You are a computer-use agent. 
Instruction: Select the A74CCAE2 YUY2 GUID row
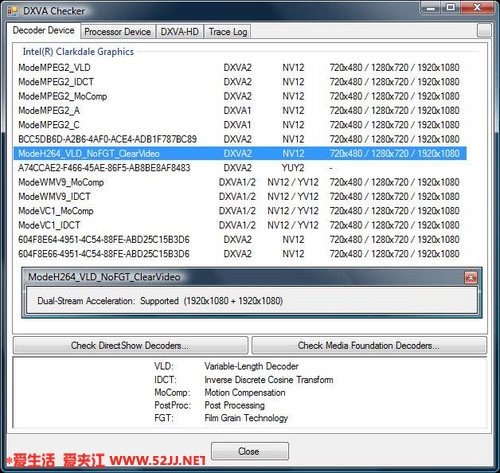point(240,168)
